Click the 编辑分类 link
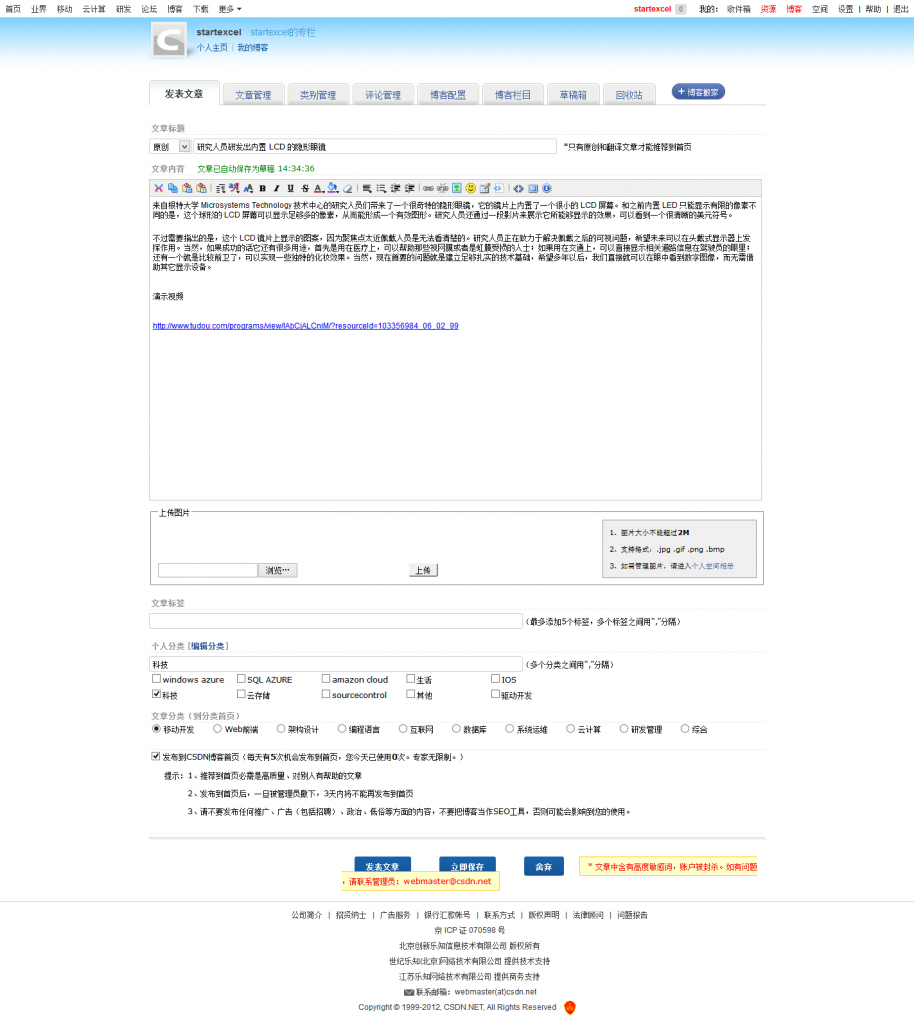The width and height of the screenshot is (914, 1024). coord(208,646)
